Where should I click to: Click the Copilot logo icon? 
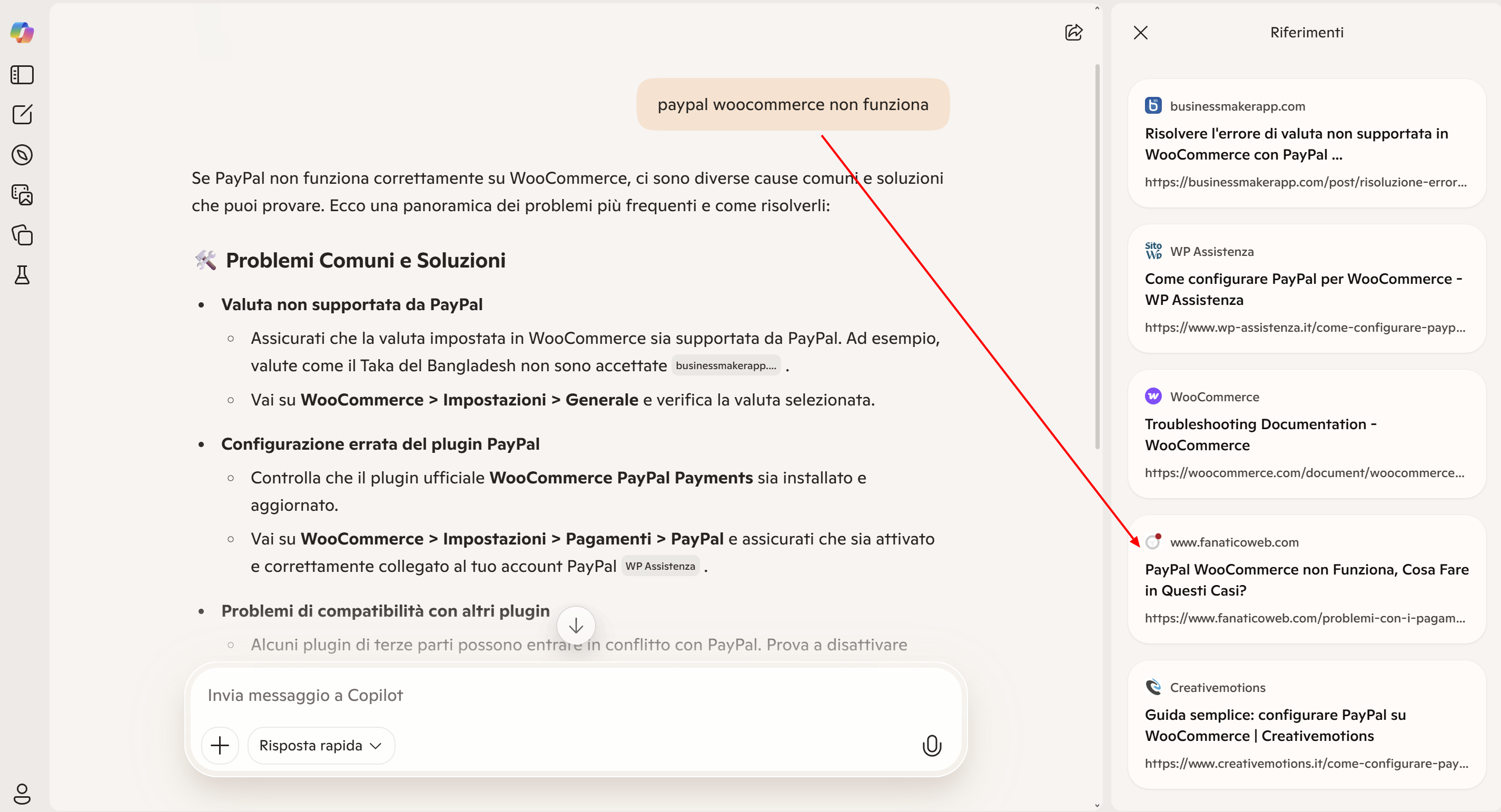click(x=22, y=32)
